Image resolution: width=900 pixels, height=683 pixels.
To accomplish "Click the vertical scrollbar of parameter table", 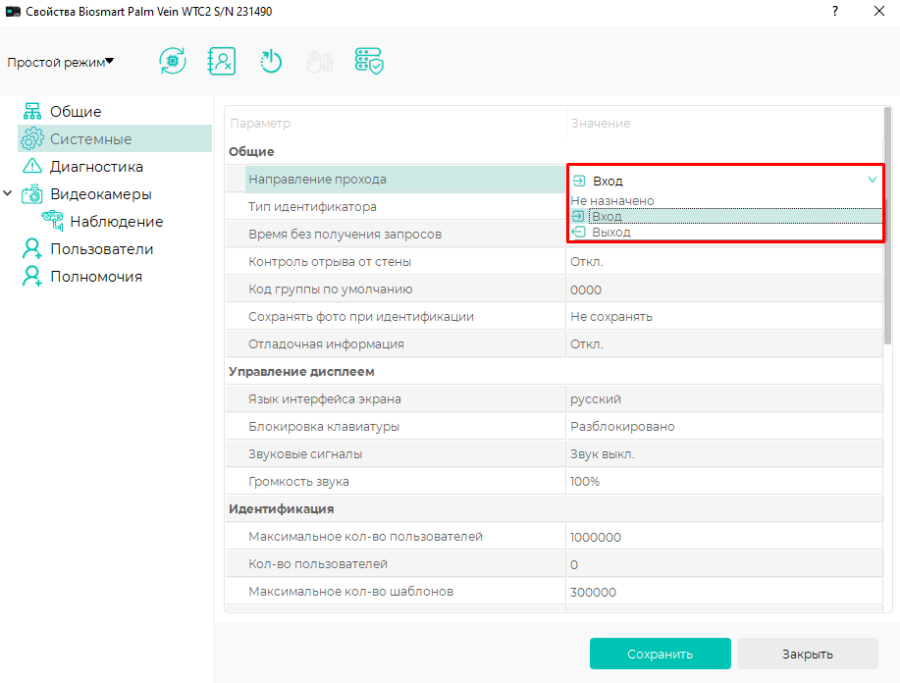I will click(x=887, y=225).
